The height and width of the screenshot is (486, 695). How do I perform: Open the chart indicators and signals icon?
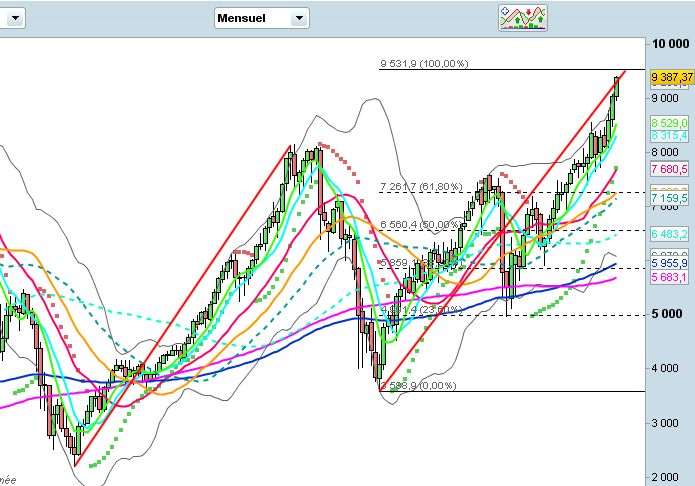(523, 18)
